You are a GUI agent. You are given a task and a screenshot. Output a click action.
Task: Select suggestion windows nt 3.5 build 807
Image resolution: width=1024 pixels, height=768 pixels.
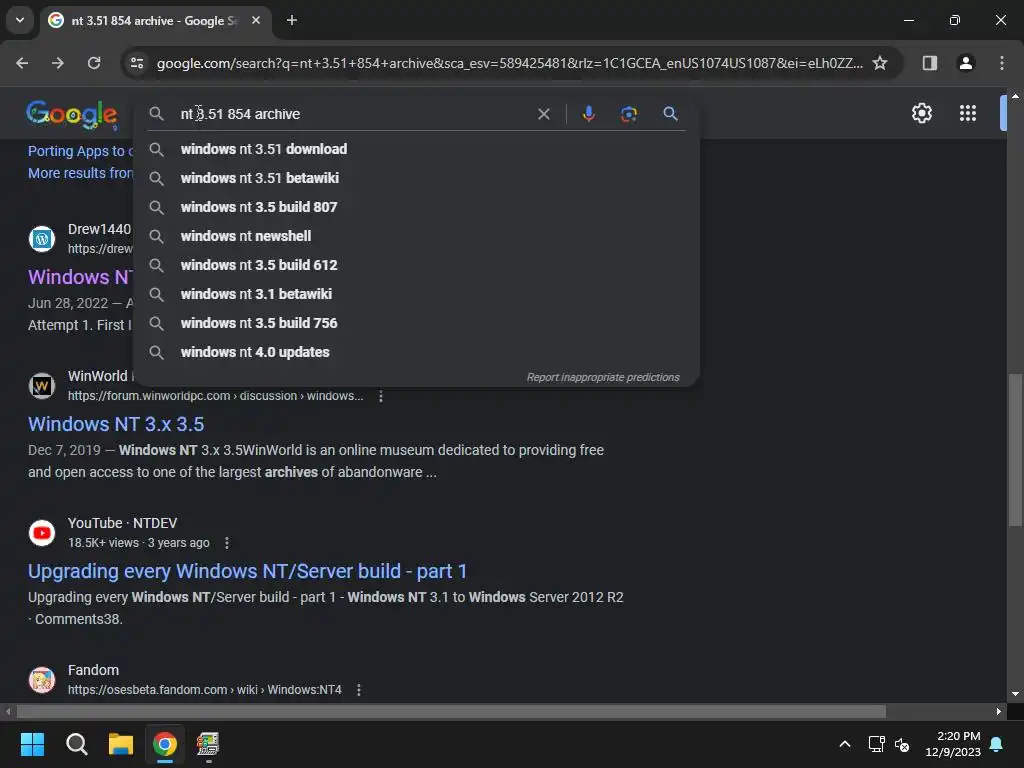tap(416, 207)
